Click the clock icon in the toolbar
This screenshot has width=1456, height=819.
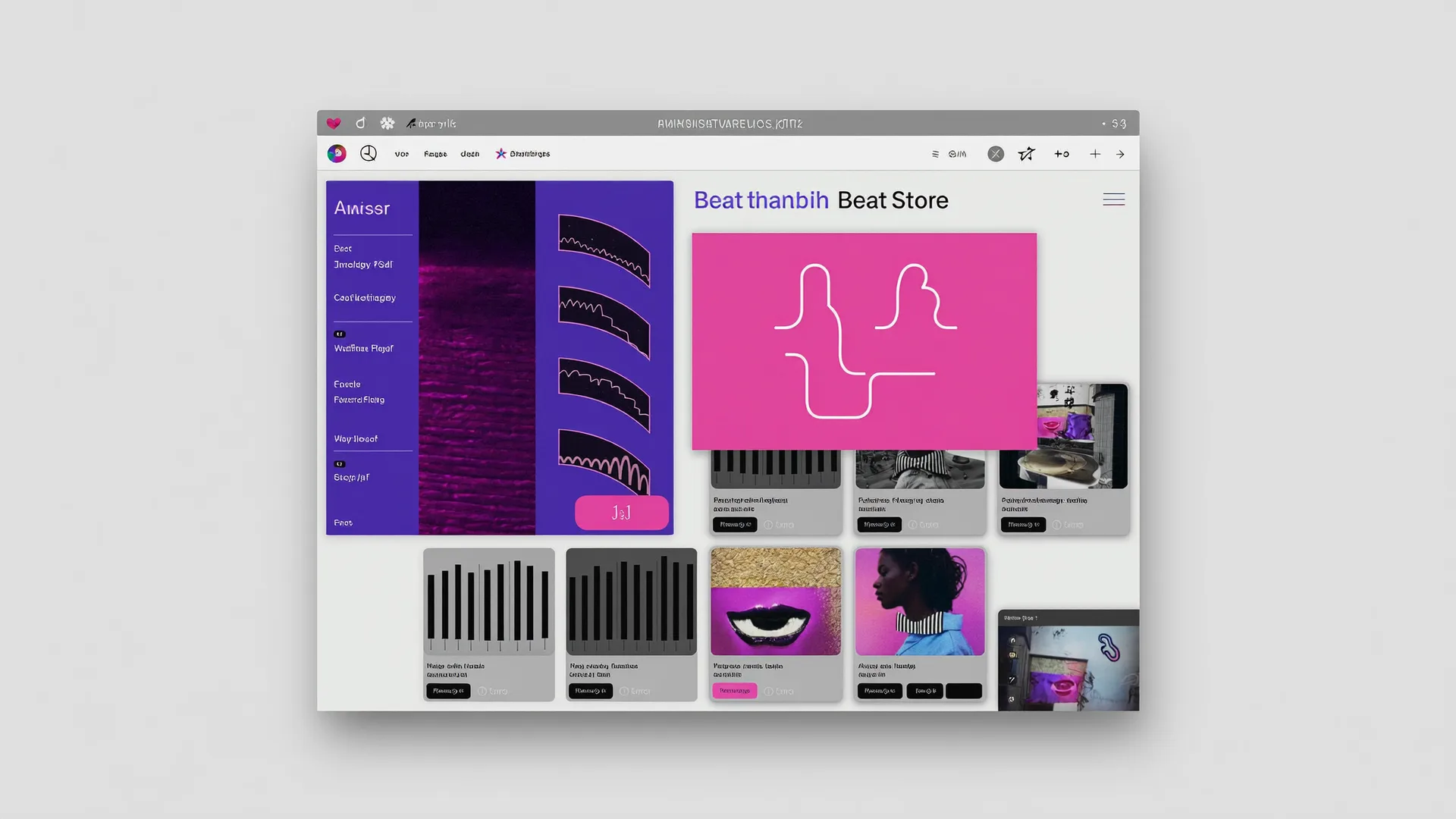tap(369, 153)
